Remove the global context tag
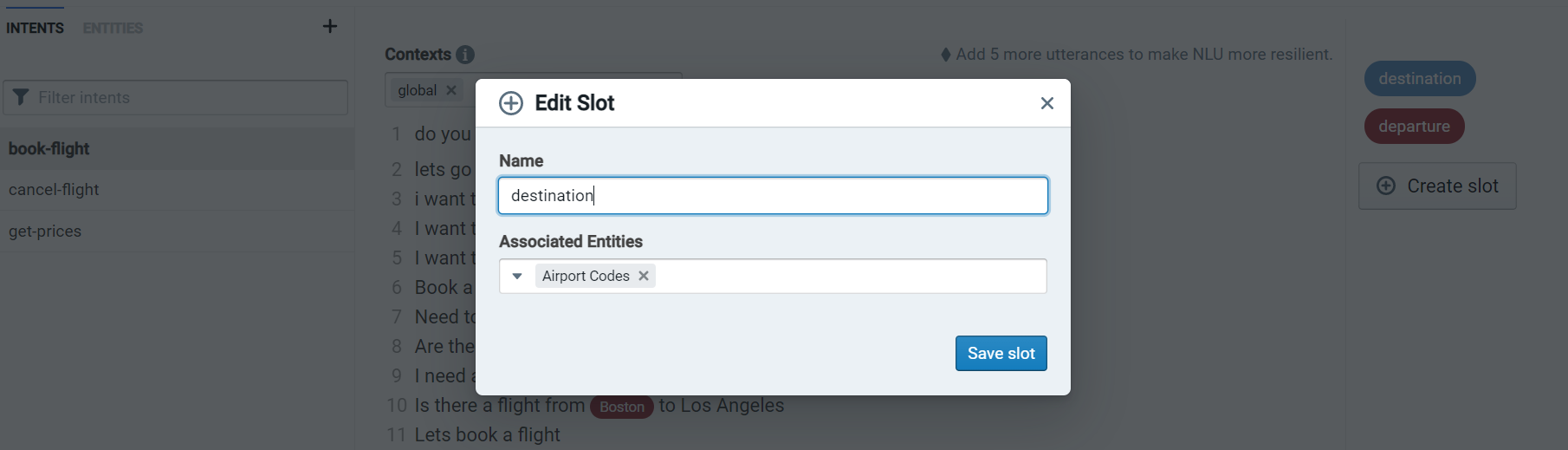The image size is (1568, 450). pos(451,90)
